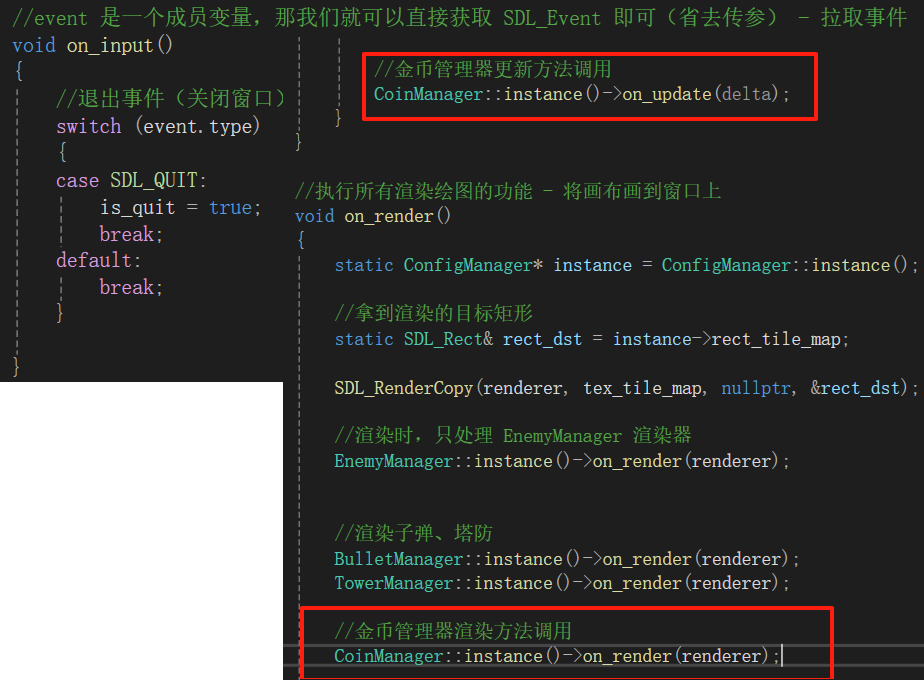Screen dimensions: 924x680
Task: Click the EnemyManager on_render(renderer) line
Action: pos(562,461)
